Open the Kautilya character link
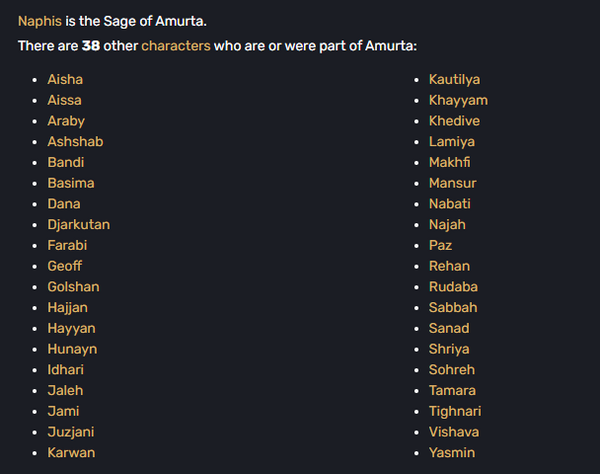The image size is (600, 474). [455, 79]
